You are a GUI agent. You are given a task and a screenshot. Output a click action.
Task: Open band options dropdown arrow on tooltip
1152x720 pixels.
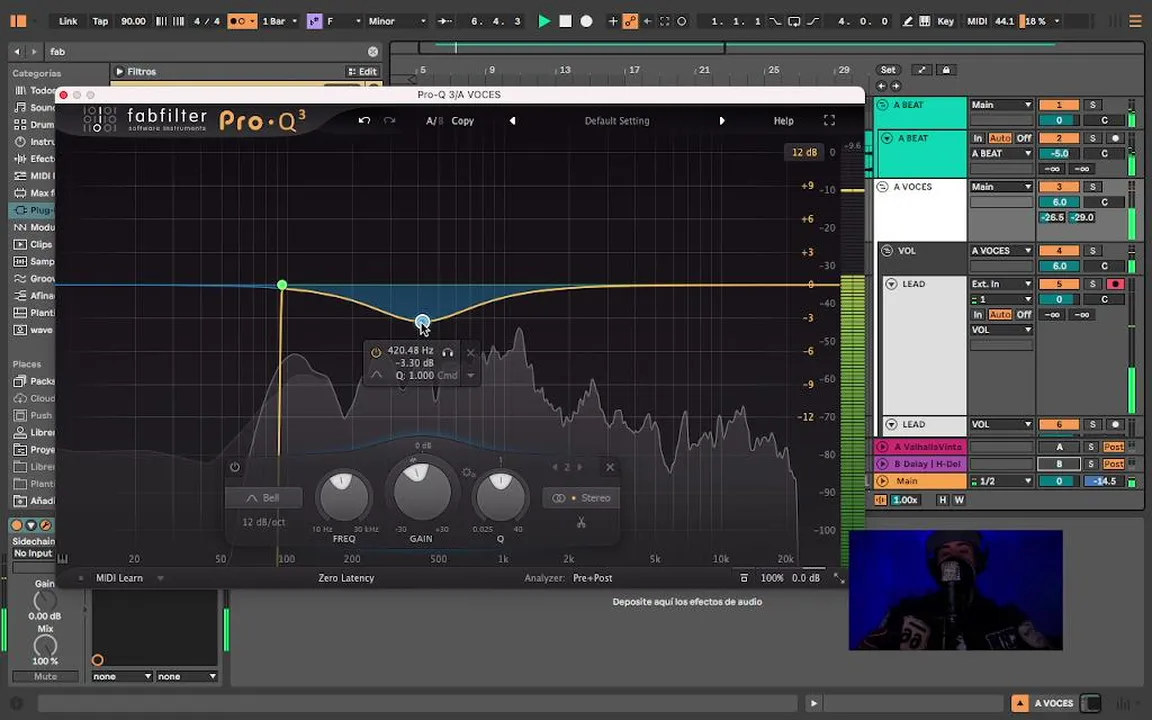[471, 375]
